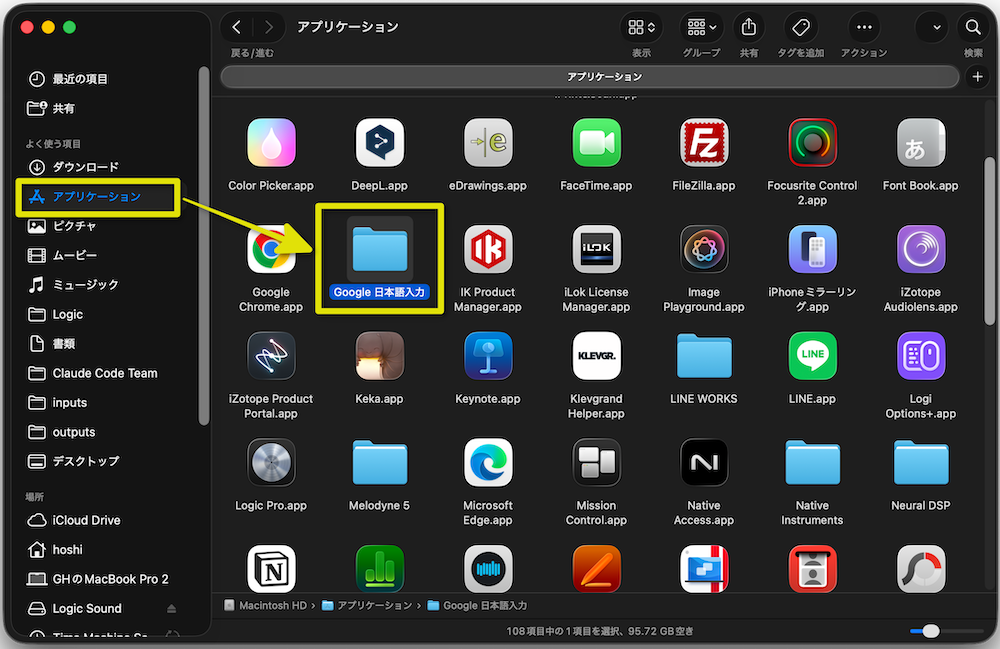The height and width of the screenshot is (649, 1000).
Task: Open the グループ grouping dropdown
Action: pyautogui.click(x=702, y=27)
